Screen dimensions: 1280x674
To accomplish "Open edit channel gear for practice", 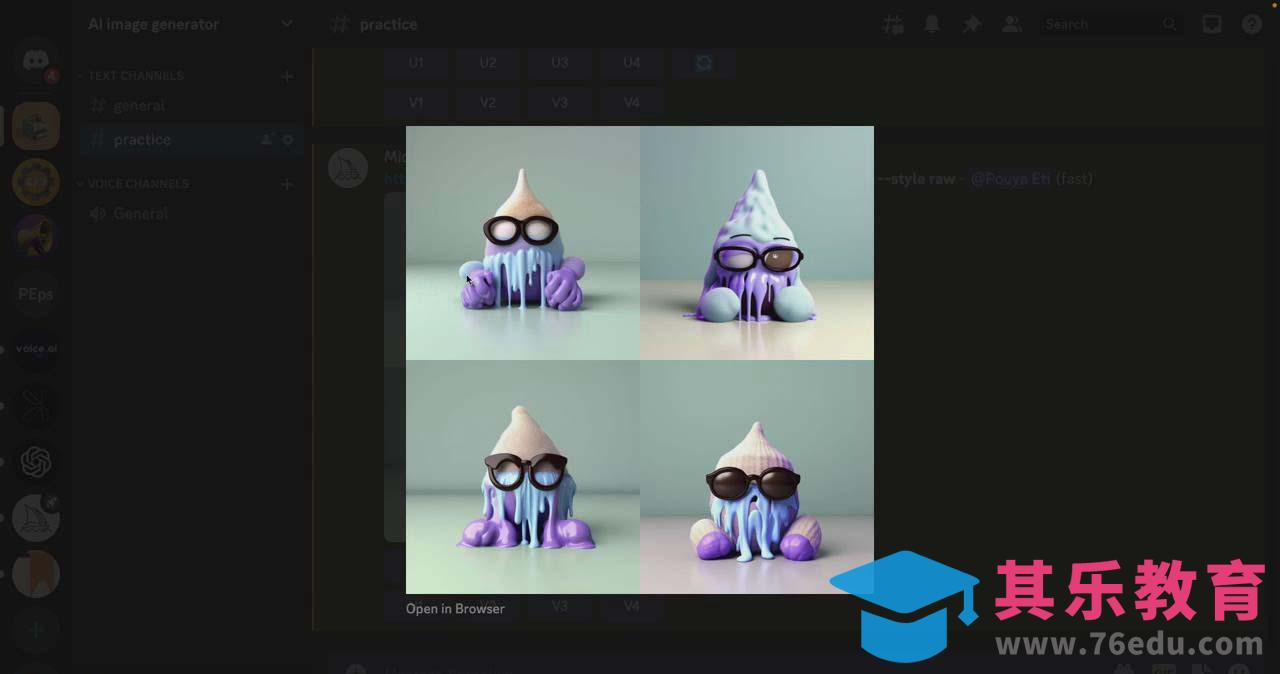I will tap(288, 140).
